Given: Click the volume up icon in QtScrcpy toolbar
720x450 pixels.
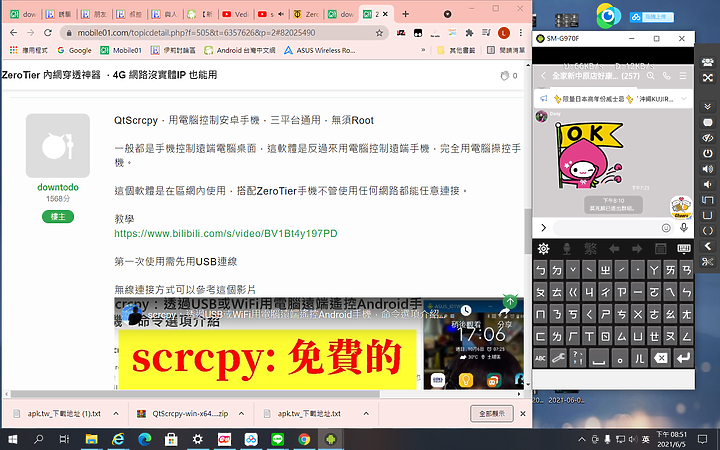Looking at the screenshot, I should [707, 169].
